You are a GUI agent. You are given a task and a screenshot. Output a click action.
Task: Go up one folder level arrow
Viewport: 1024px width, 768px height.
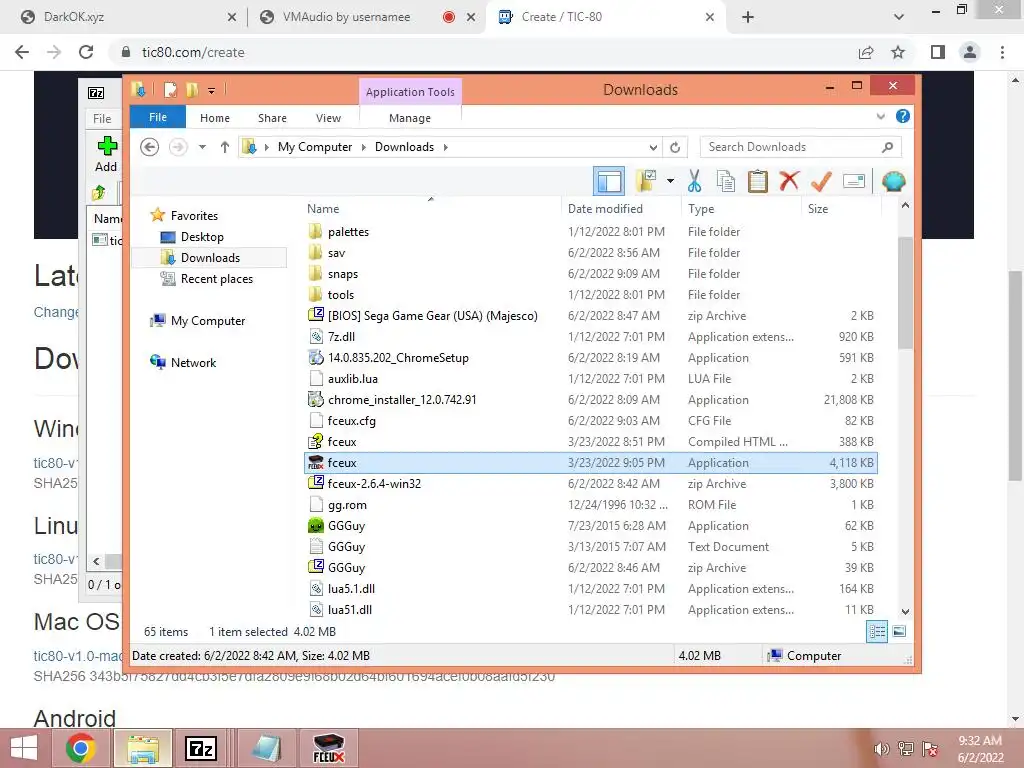pos(225,147)
